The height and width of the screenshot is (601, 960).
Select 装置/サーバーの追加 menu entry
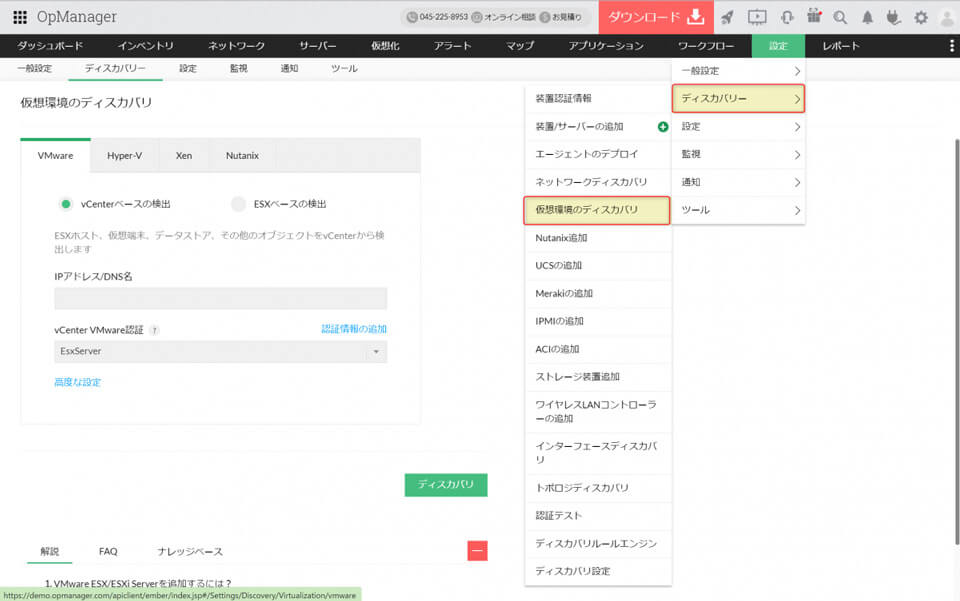598,127
